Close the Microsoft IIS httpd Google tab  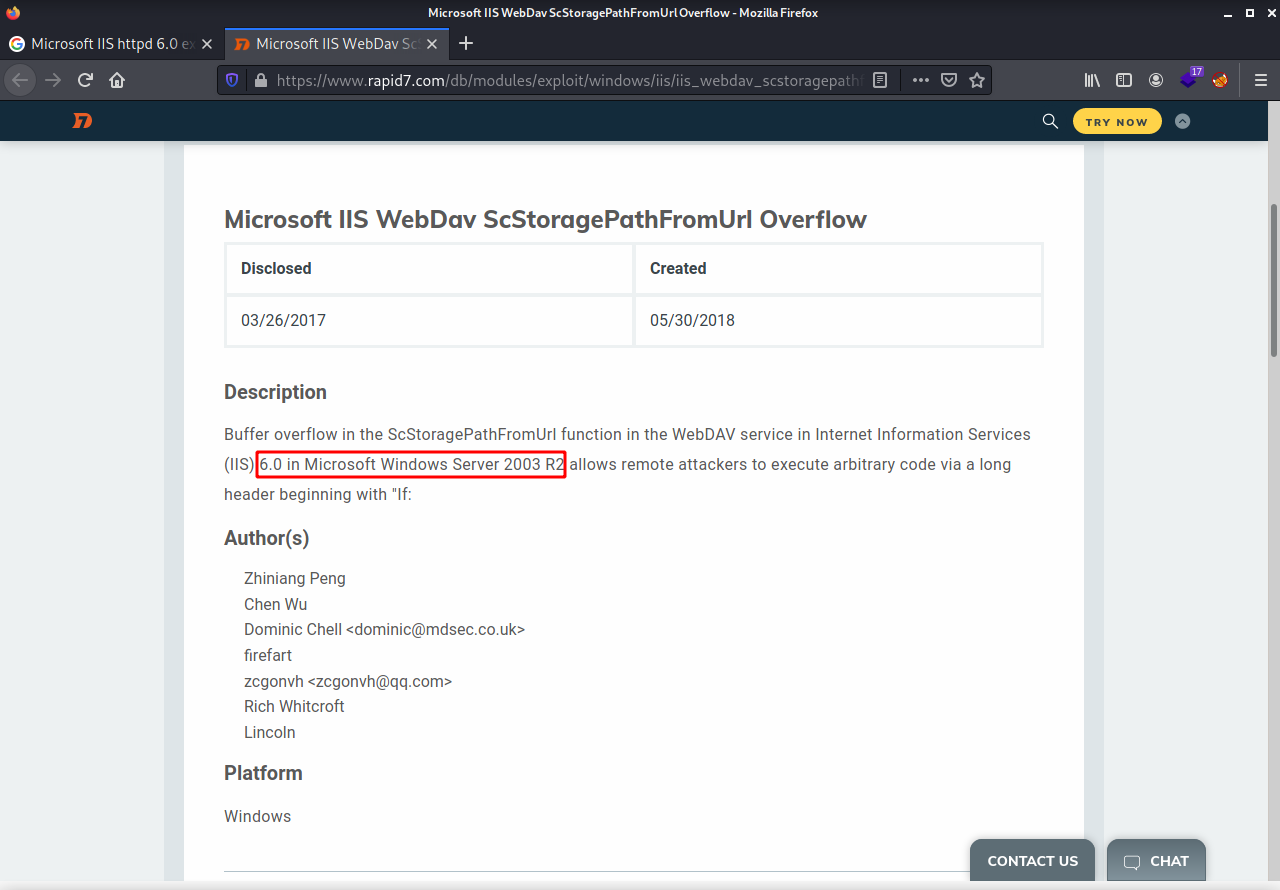click(207, 44)
